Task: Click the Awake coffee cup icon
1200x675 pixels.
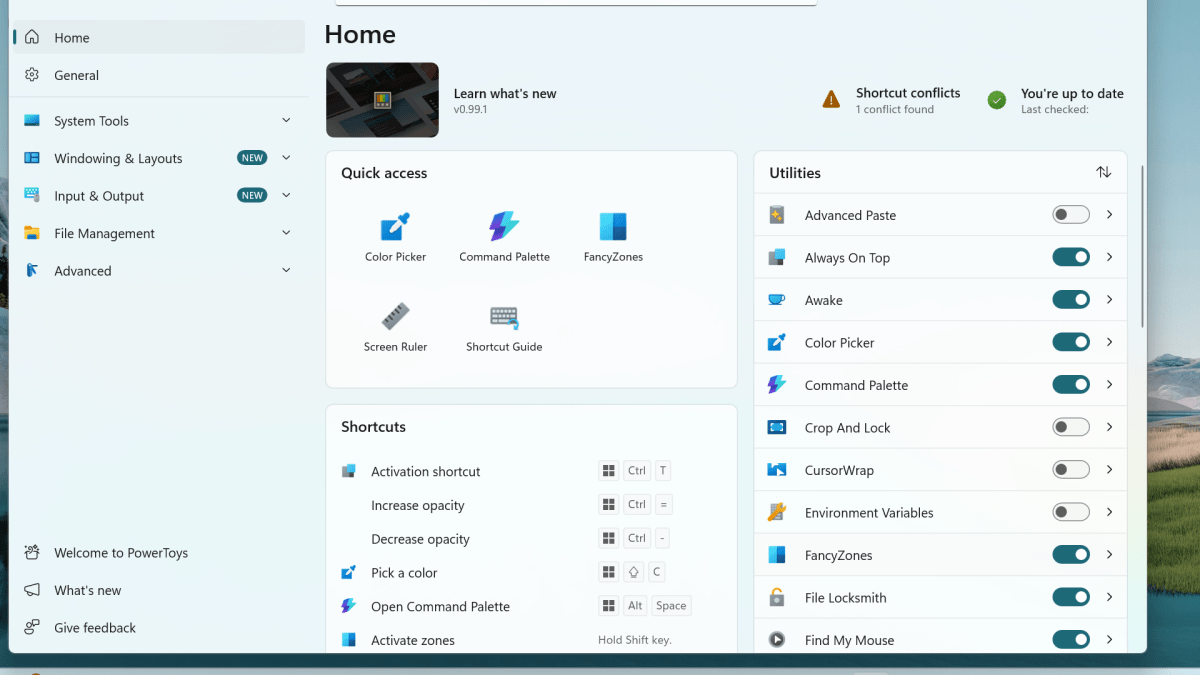Action: [x=777, y=300]
